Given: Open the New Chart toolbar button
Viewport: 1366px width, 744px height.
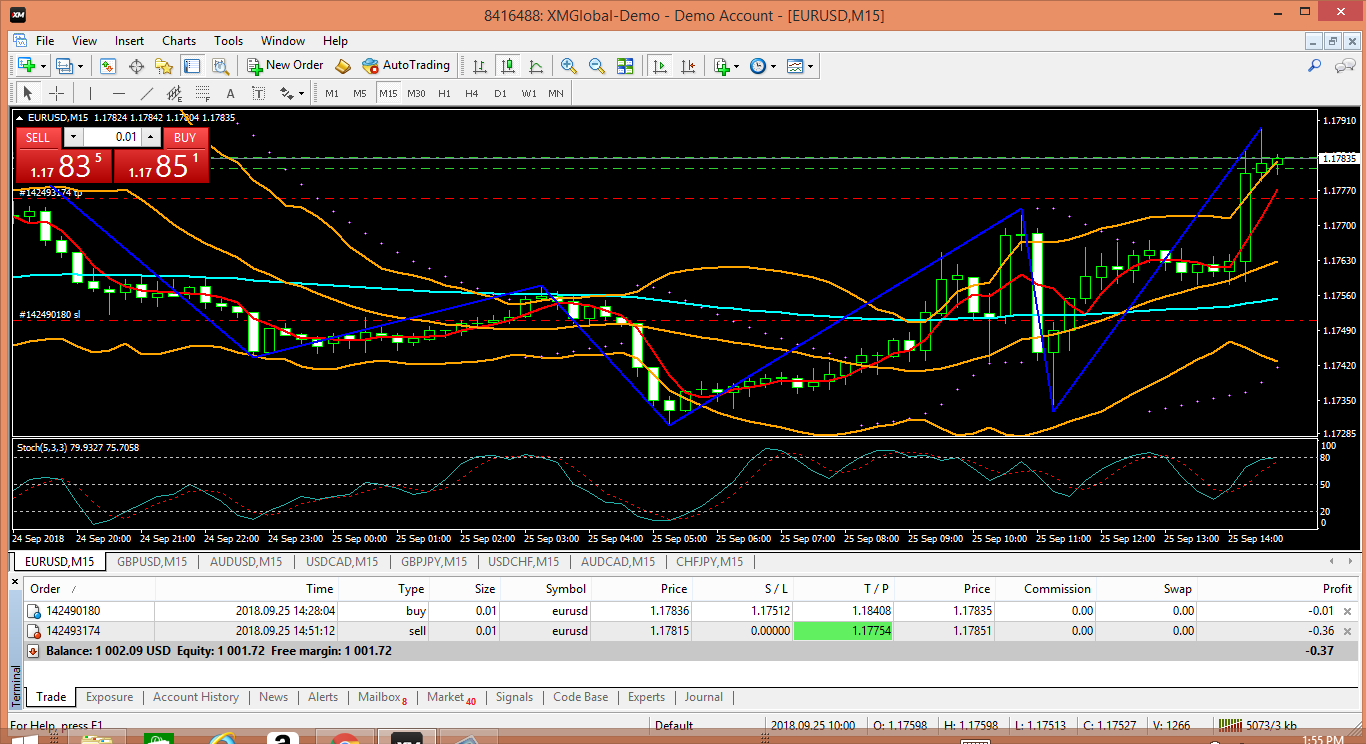Looking at the screenshot, I should (27, 66).
